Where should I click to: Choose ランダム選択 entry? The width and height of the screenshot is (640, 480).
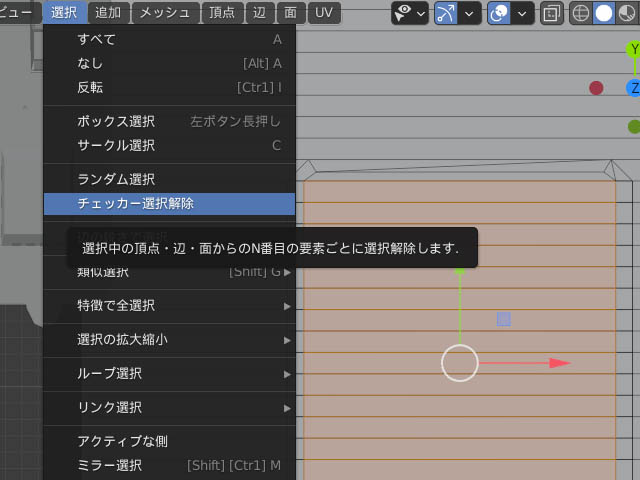point(169,179)
